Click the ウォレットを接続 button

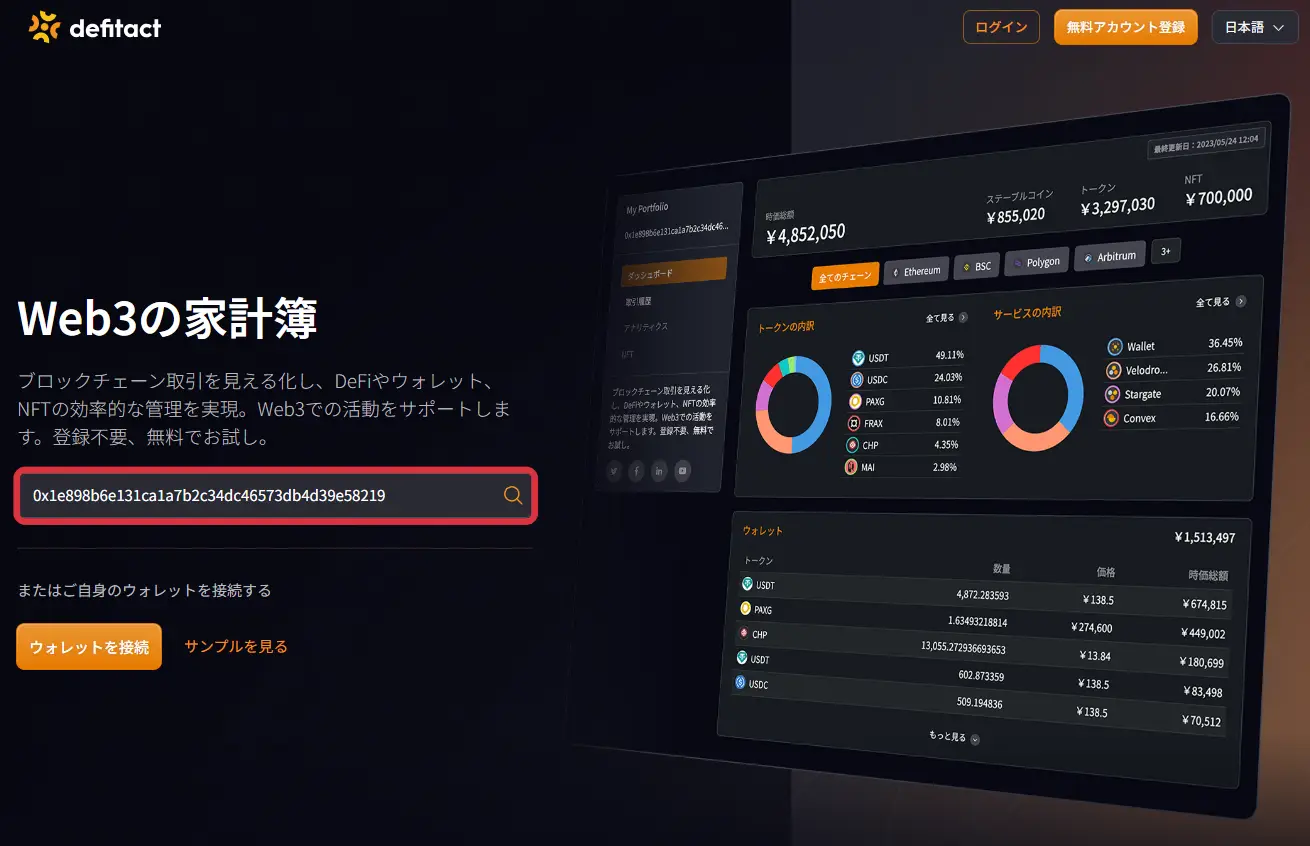[89, 647]
